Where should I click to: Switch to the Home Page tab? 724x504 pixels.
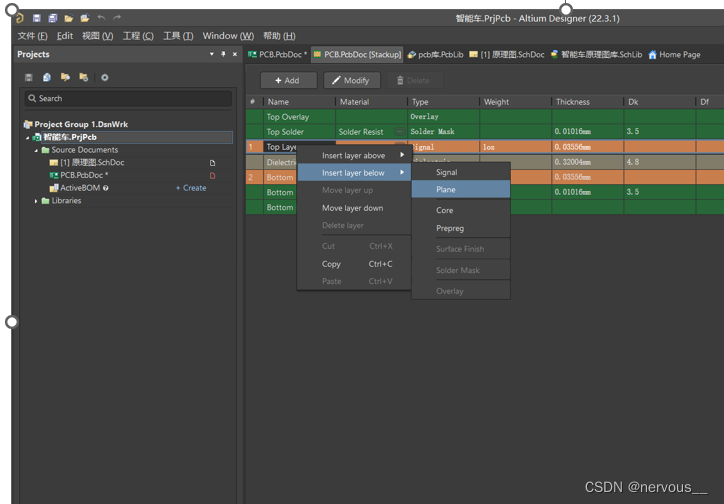point(678,55)
